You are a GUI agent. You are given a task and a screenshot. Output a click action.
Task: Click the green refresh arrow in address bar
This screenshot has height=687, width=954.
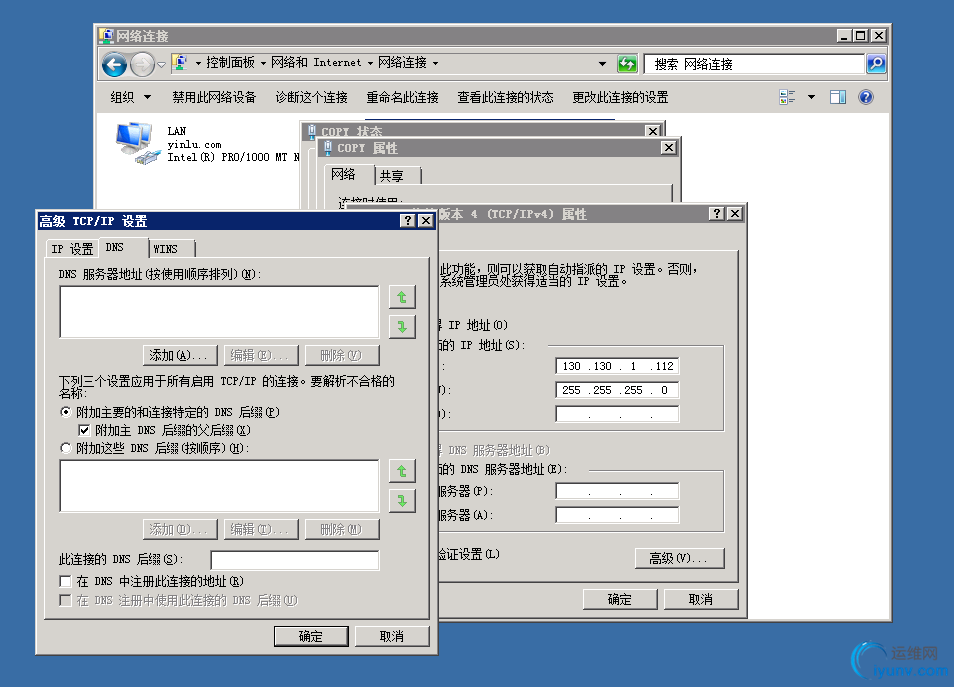click(628, 63)
